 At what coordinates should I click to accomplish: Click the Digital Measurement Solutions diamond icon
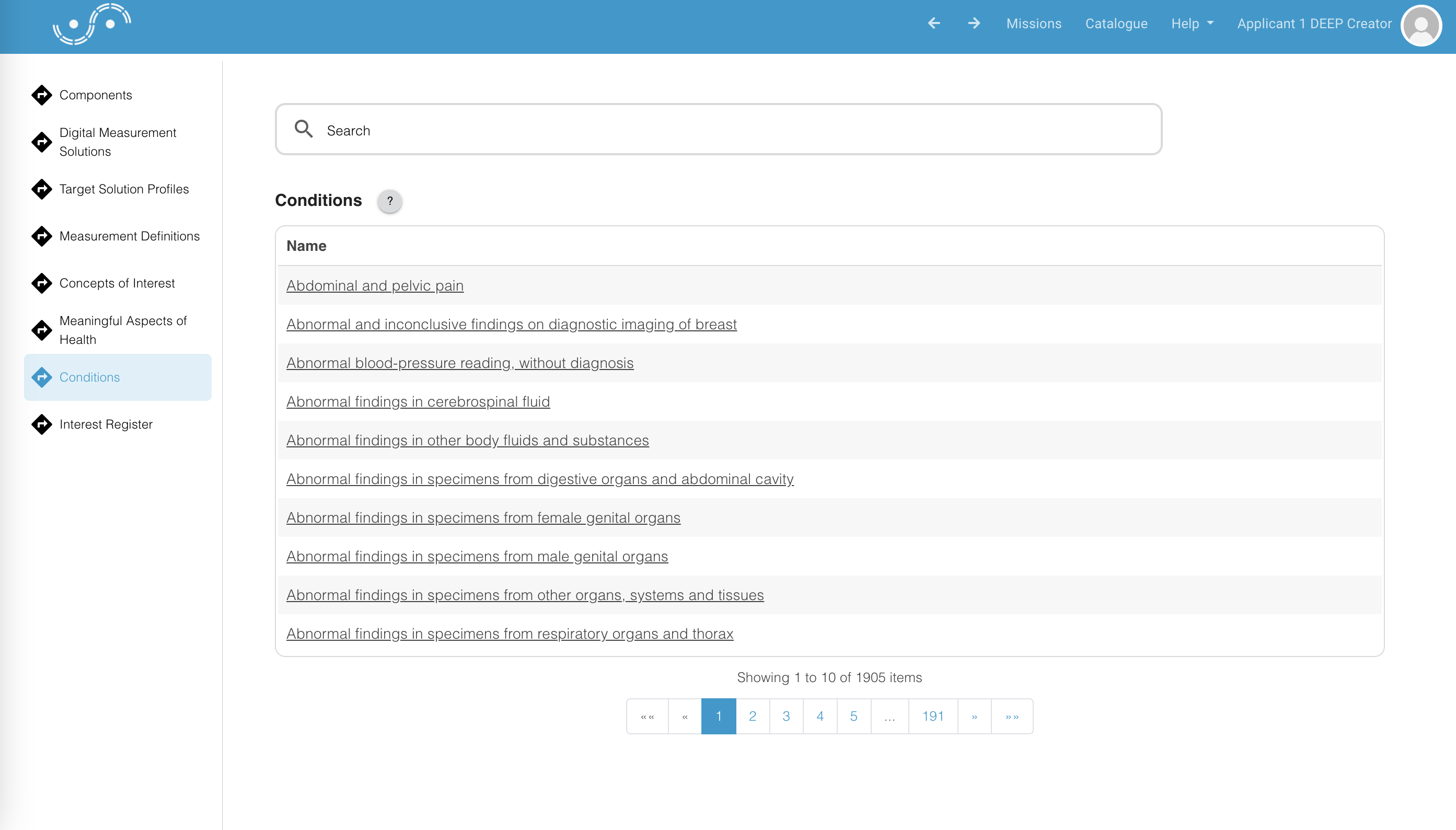(x=42, y=142)
